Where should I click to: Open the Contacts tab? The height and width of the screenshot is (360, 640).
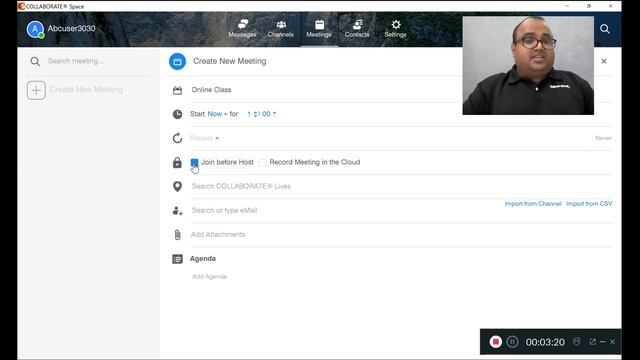click(357, 29)
